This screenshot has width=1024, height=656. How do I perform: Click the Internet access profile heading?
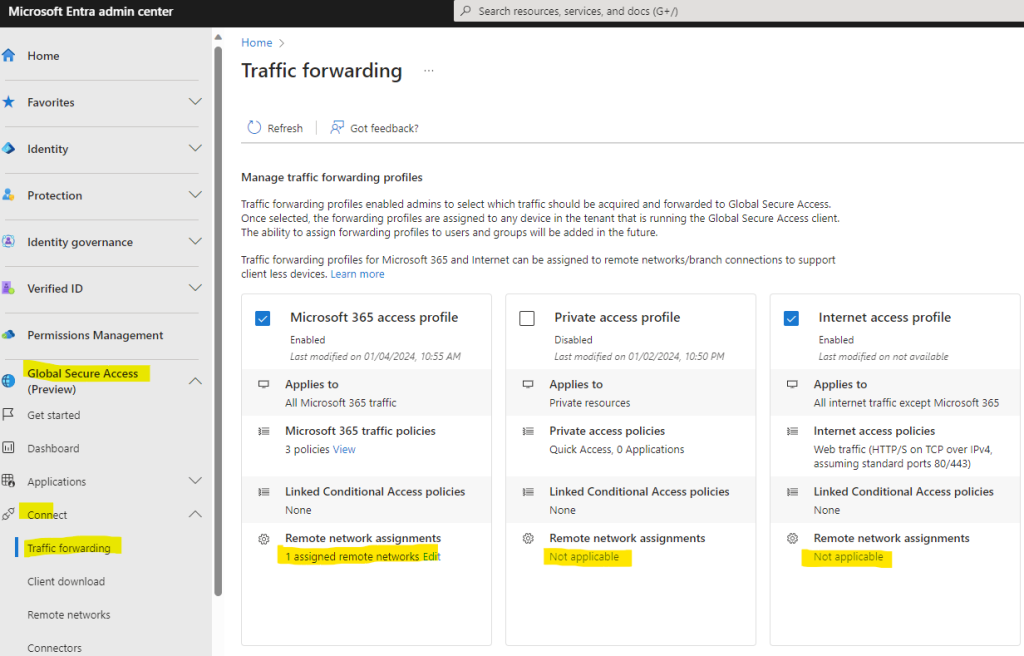pyautogui.click(x=884, y=317)
